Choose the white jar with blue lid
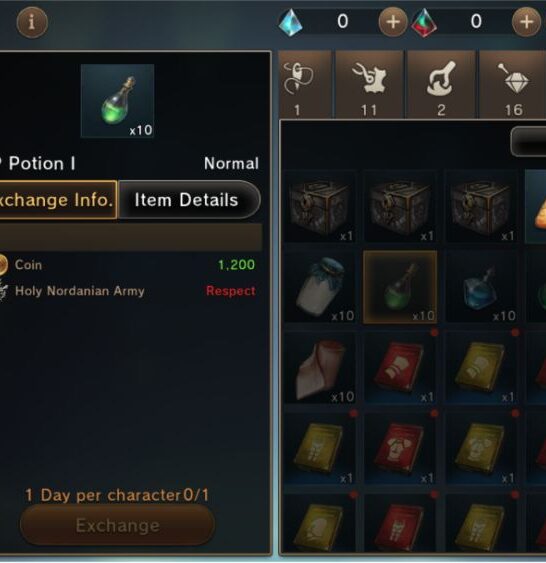The height and width of the screenshot is (563, 546). point(320,287)
